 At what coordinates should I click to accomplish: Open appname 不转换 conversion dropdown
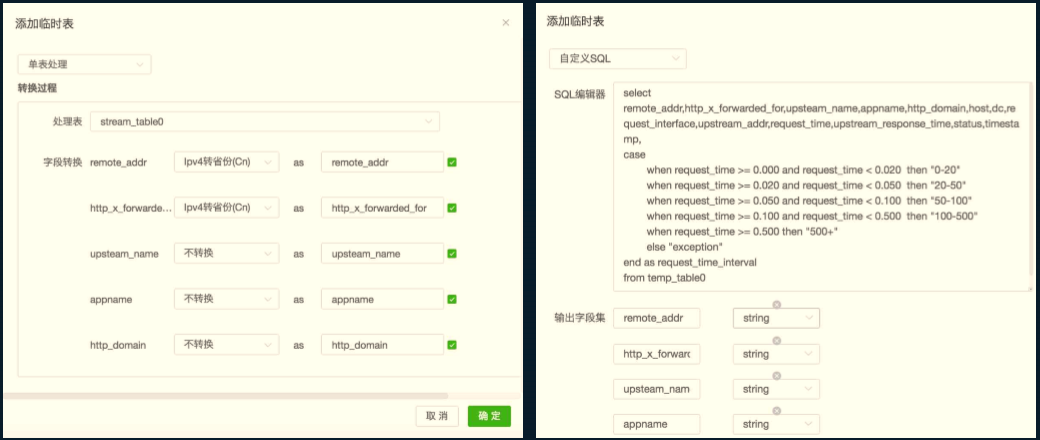pos(226,299)
